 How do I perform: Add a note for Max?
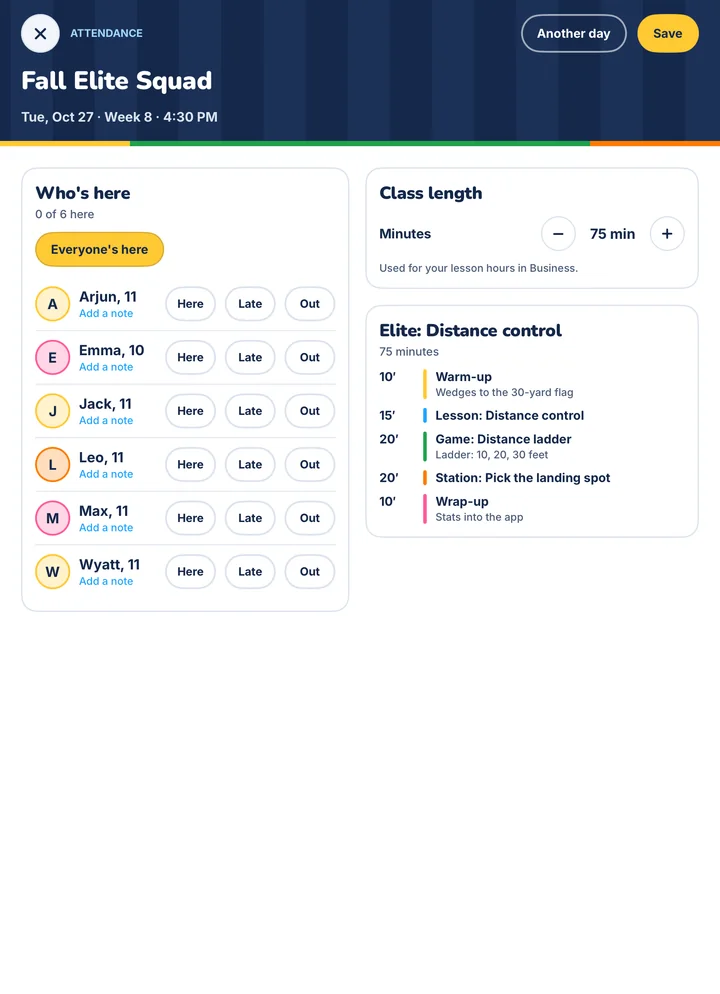[x=106, y=528]
